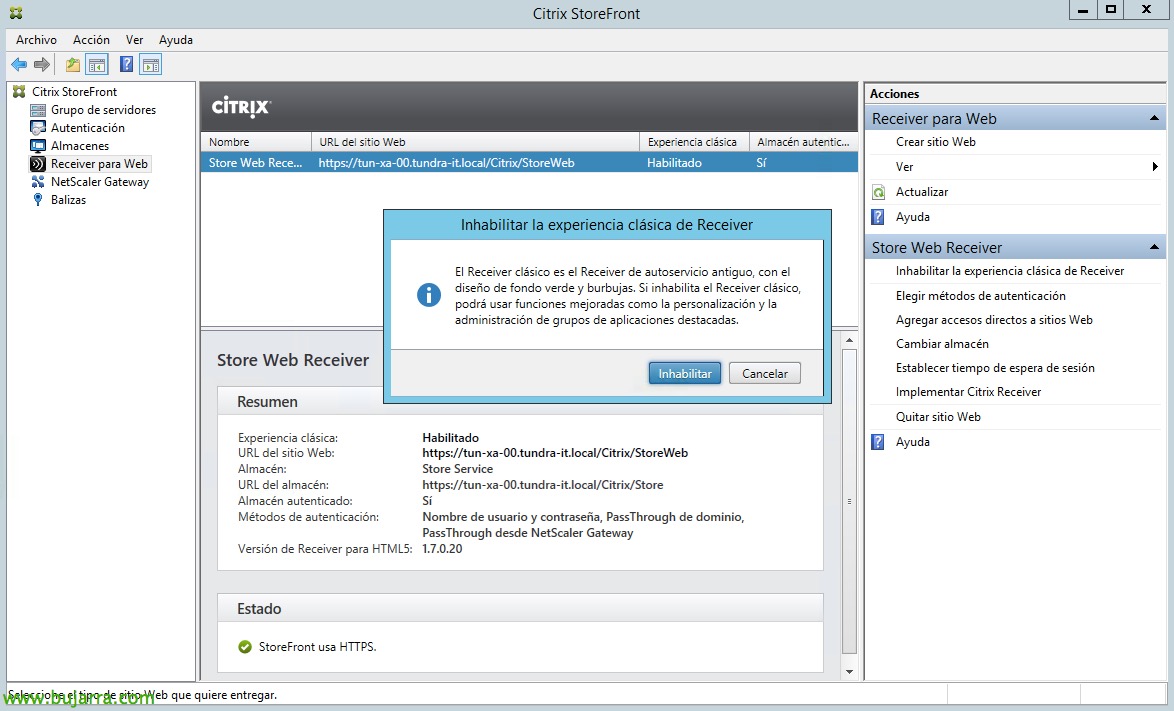Click Crear sitio Web action
This screenshot has height=711, width=1174.
[936, 142]
